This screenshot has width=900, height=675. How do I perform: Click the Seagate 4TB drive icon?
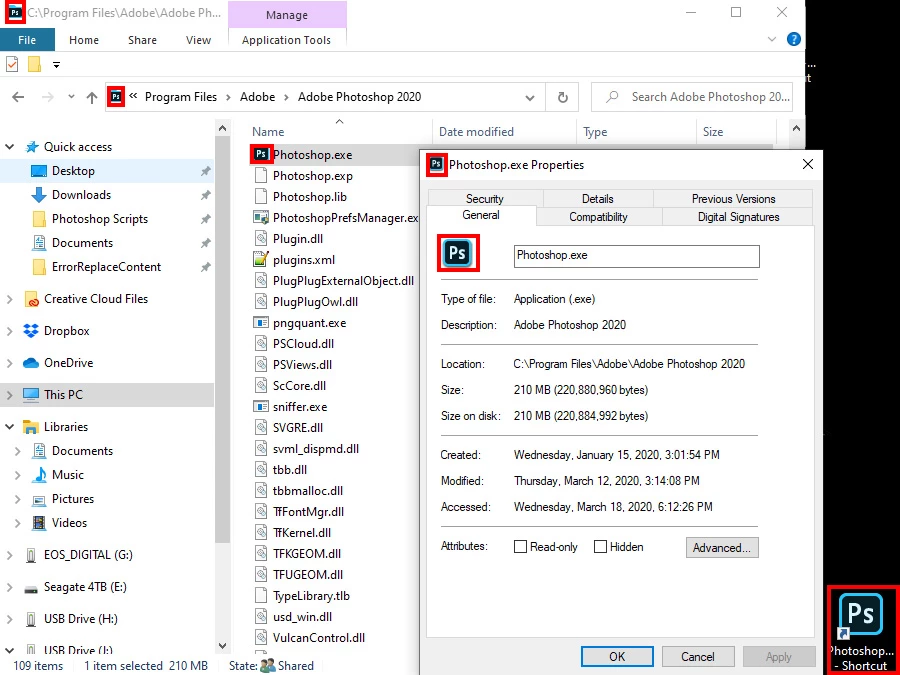click(31, 587)
